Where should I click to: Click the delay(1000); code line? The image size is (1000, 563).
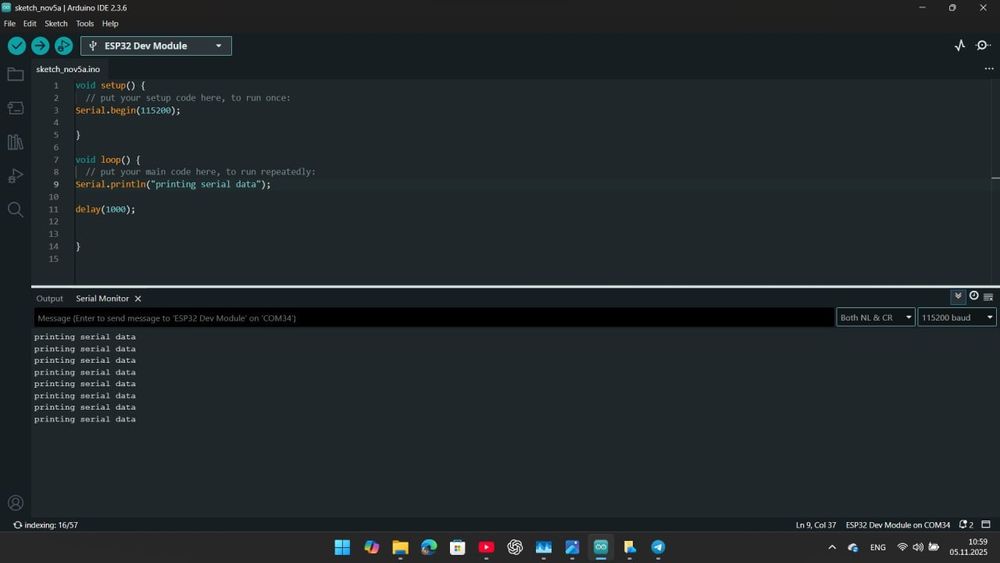pyautogui.click(x=105, y=209)
